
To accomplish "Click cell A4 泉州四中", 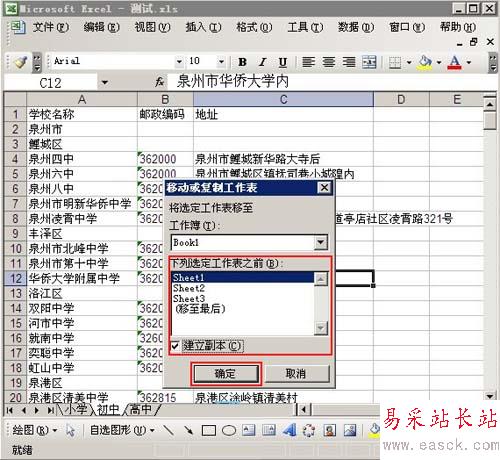I will 82,159.
